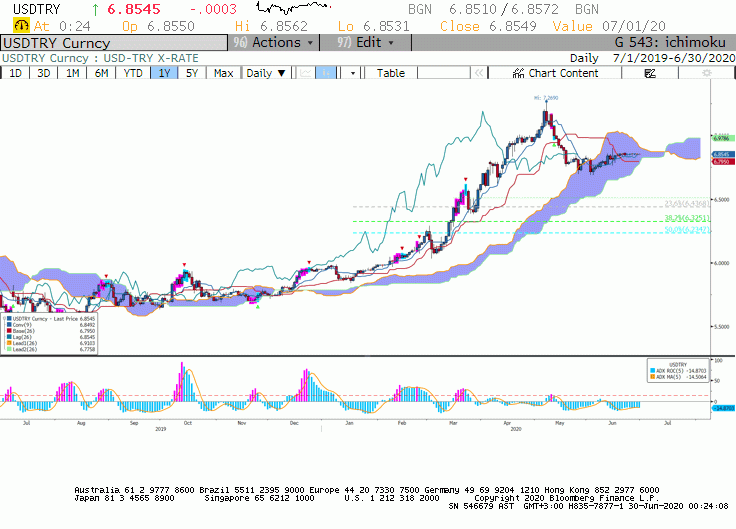Select the candlestick chart type icon

326,73
